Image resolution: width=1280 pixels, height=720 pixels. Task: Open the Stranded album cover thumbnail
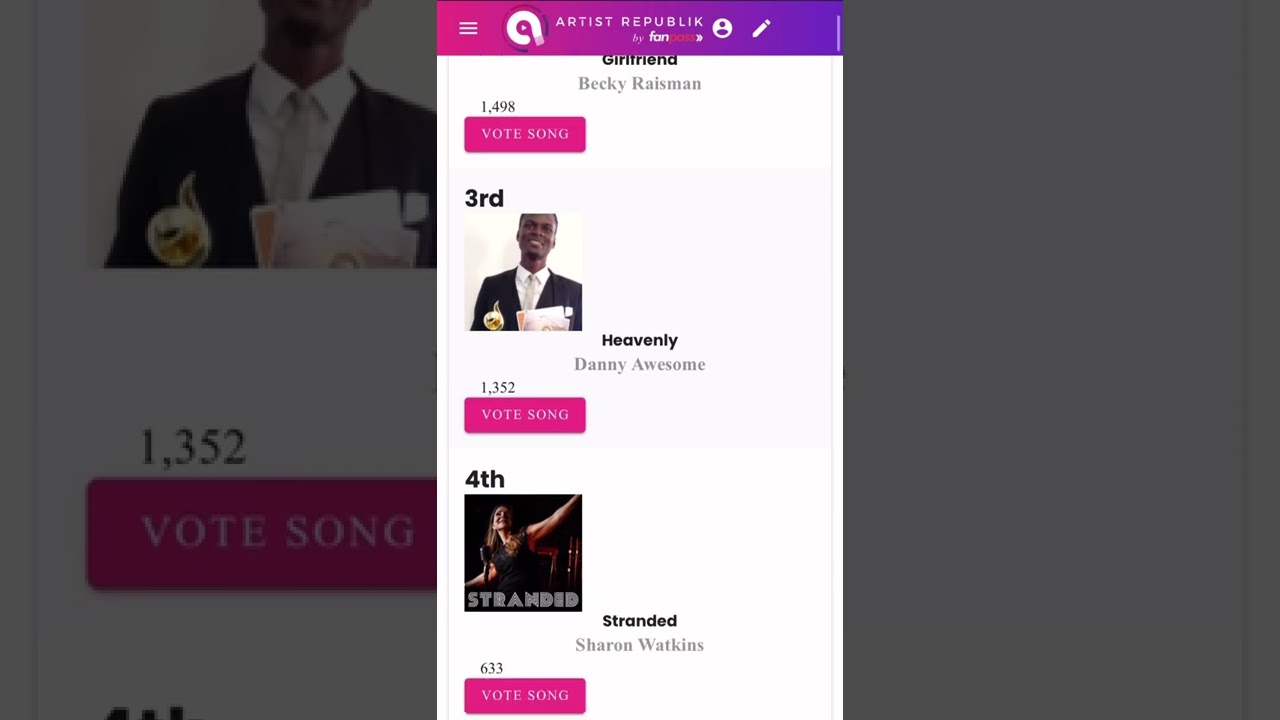[523, 553]
